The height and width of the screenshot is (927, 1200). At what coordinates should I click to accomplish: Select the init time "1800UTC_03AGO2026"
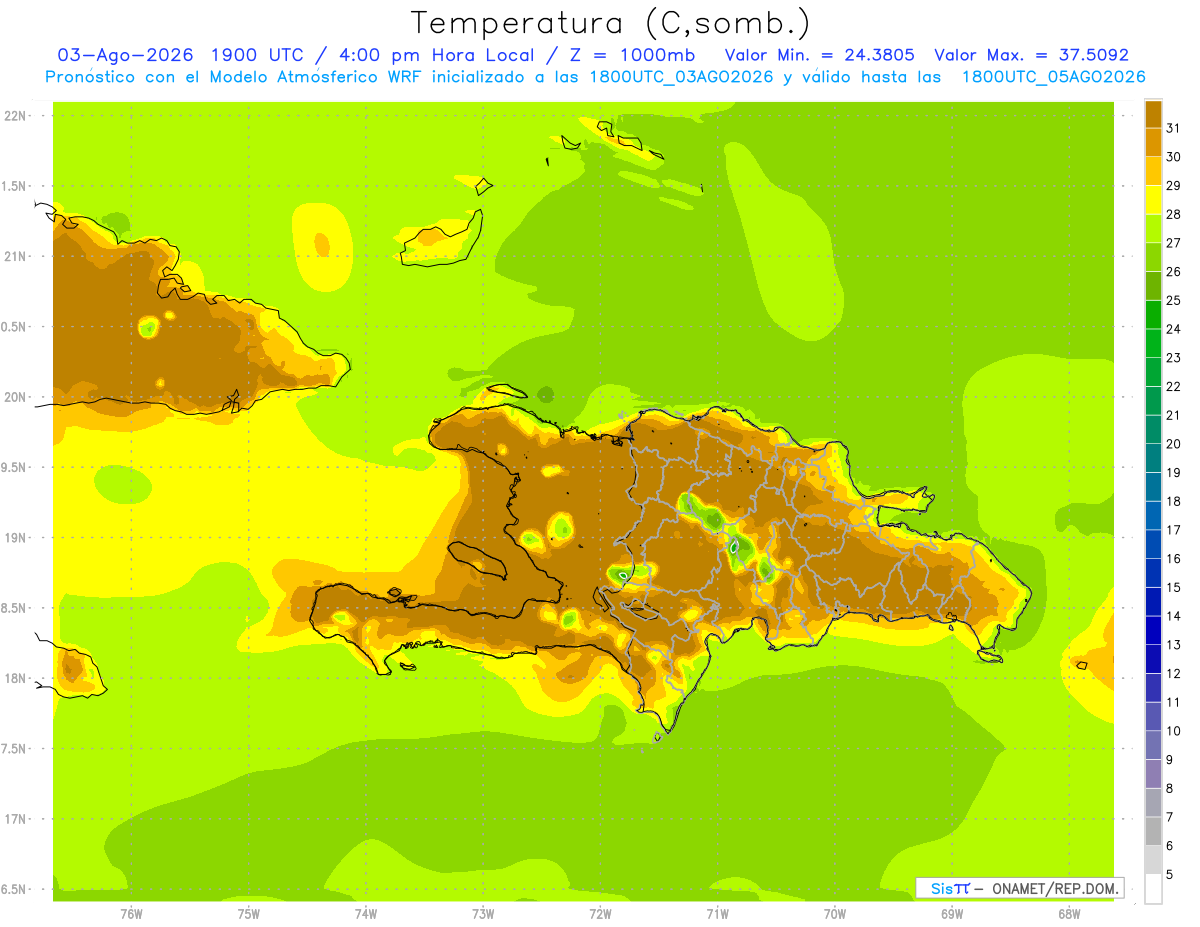tap(676, 77)
